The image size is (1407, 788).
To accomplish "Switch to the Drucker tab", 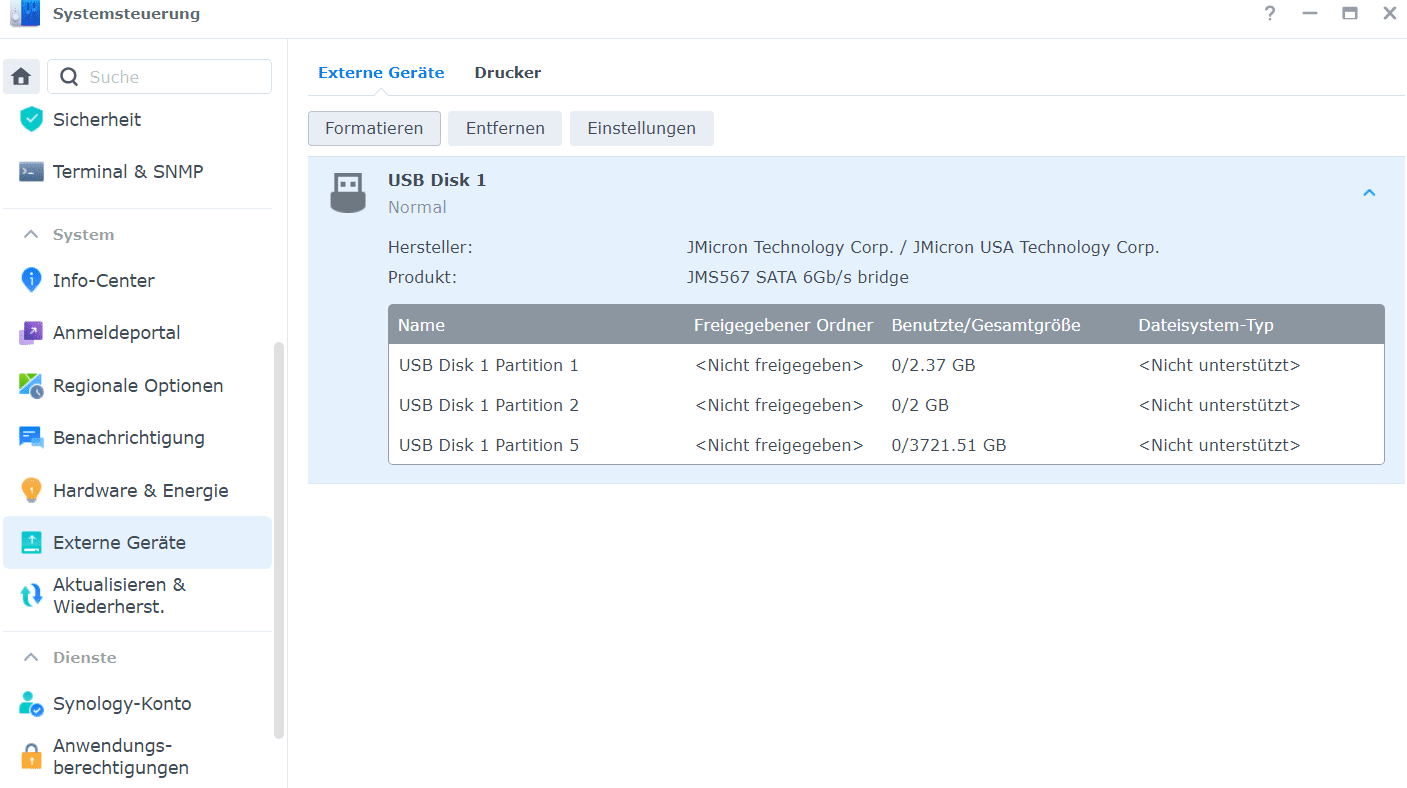I will pyautogui.click(x=508, y=73).
